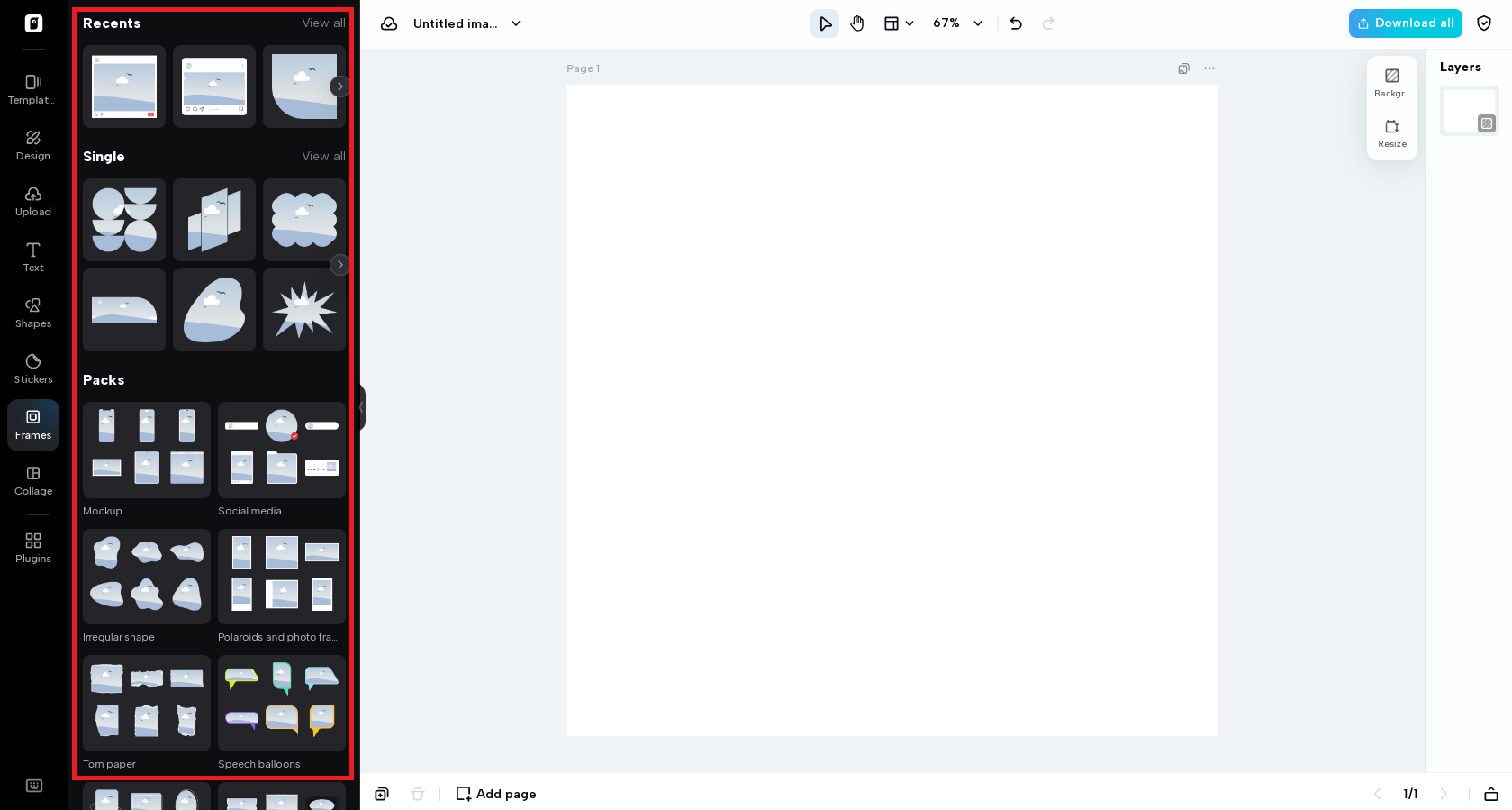Open the Upload sidebar panel
Image resolution: width=1512 pixels, height=810 pixels.
pos(33,201)
